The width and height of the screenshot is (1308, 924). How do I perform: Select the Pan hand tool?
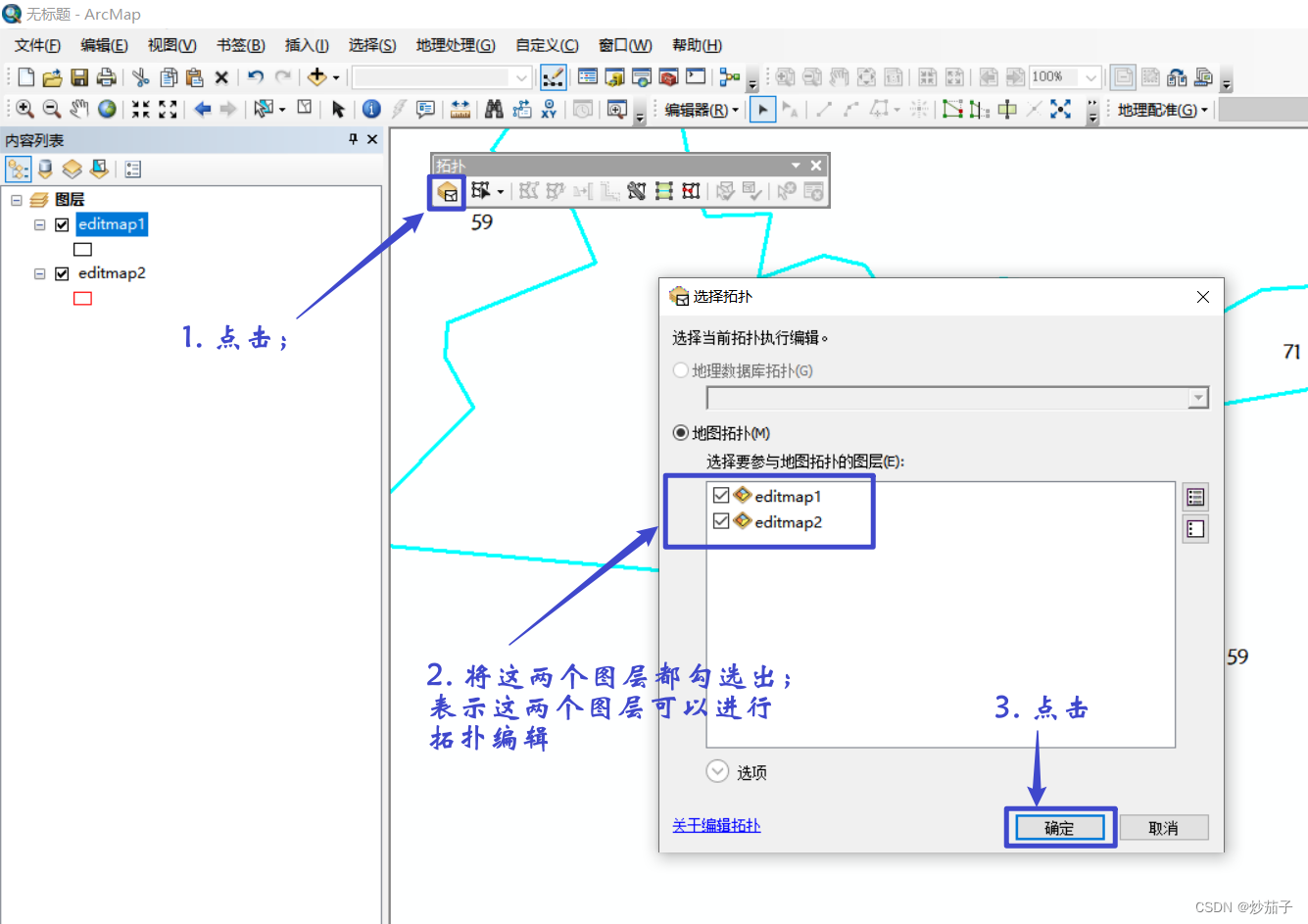tap(79, 110)
